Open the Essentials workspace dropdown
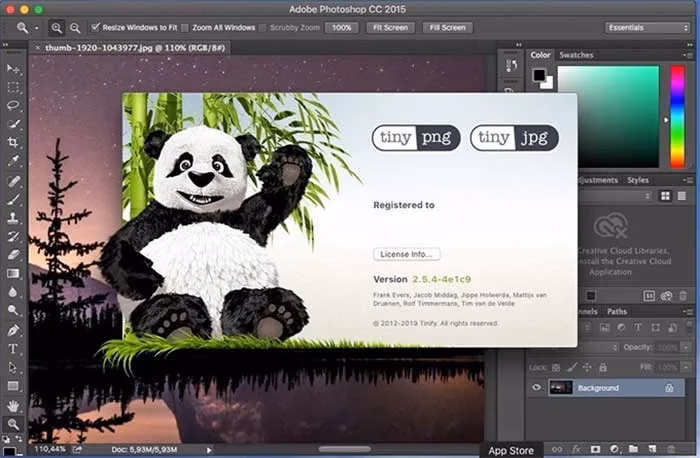This screenshot has width=700, height=458. [647, 28]
